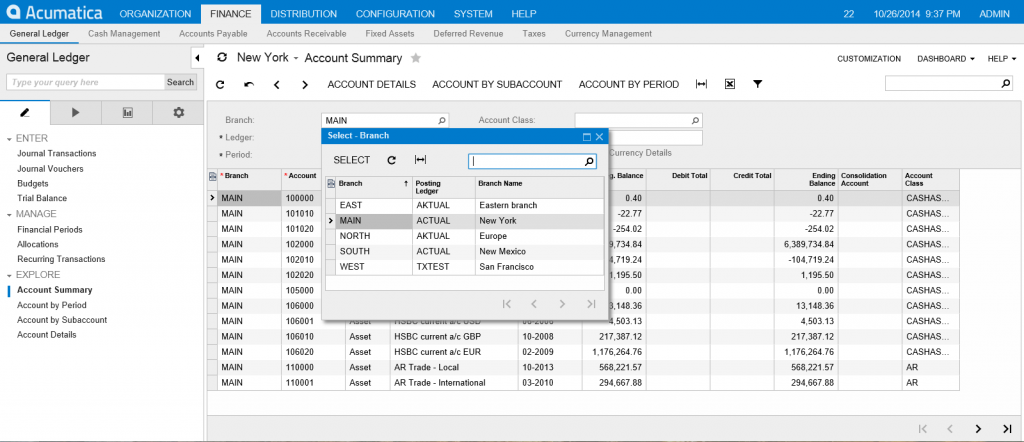Open the gear settings tab in sidebar
Screen dimensions: 1024x442
[x=178, y=112]
